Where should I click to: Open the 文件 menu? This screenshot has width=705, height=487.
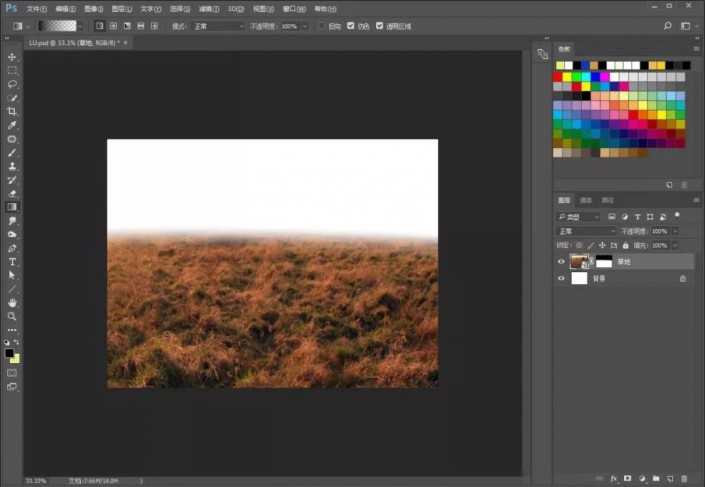(37, 8)
